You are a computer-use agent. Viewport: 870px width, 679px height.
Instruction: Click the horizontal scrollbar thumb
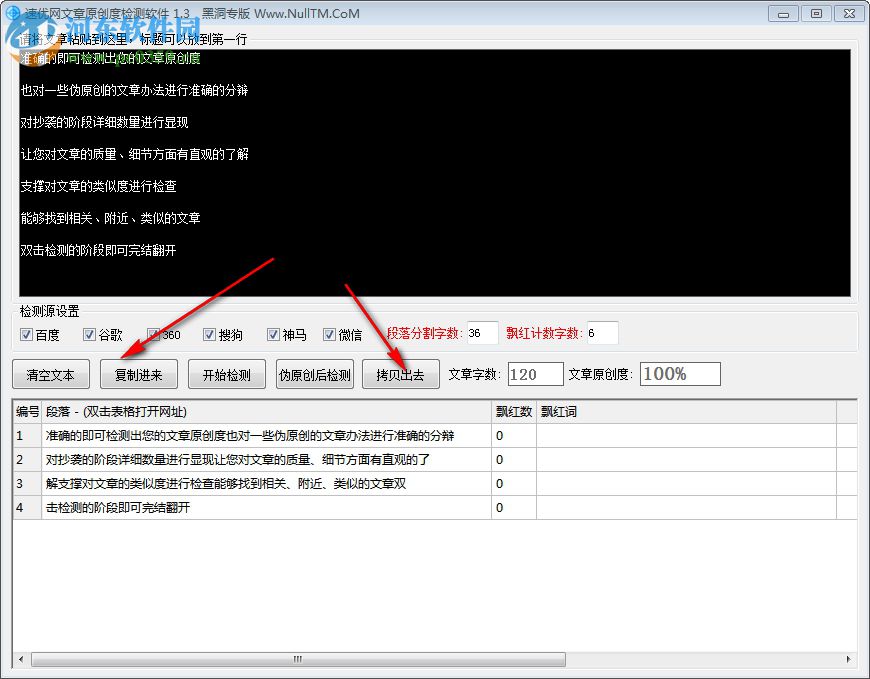coord(299,660)
